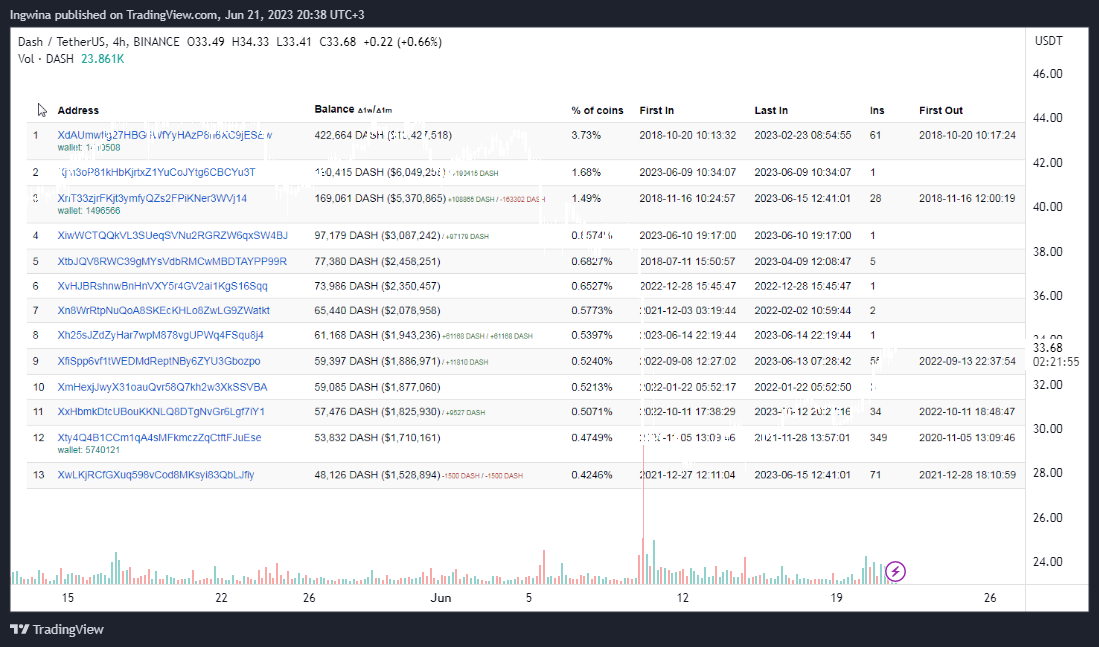This screenshot has width=1099, height=647.
Task: Click the 12 date label on time axis
Action: coord(683,598)
